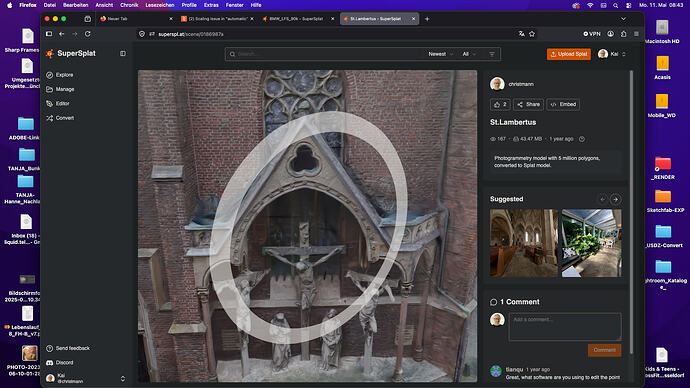The image size is (690, 388).
Task: Click the Share button
Action: tap(529, 105)
